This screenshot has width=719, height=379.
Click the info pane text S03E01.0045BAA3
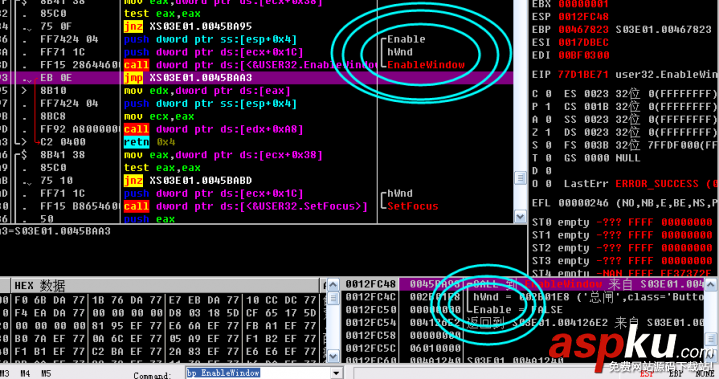click(62, 231)
